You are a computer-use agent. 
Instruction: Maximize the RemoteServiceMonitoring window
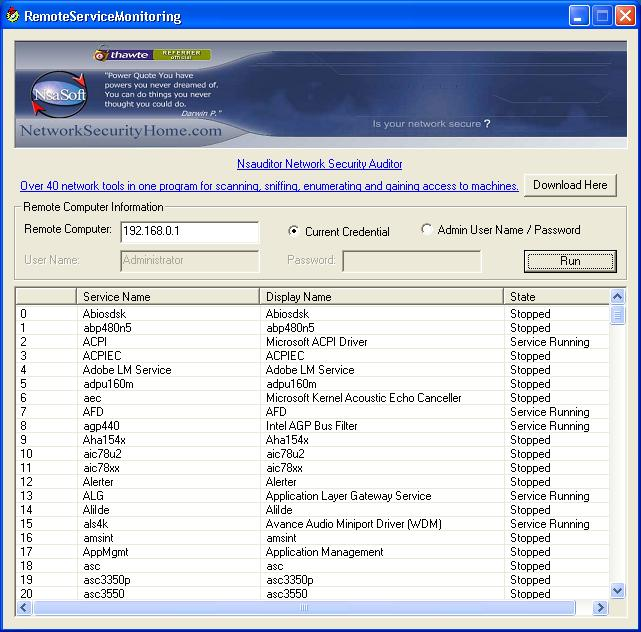603,16
